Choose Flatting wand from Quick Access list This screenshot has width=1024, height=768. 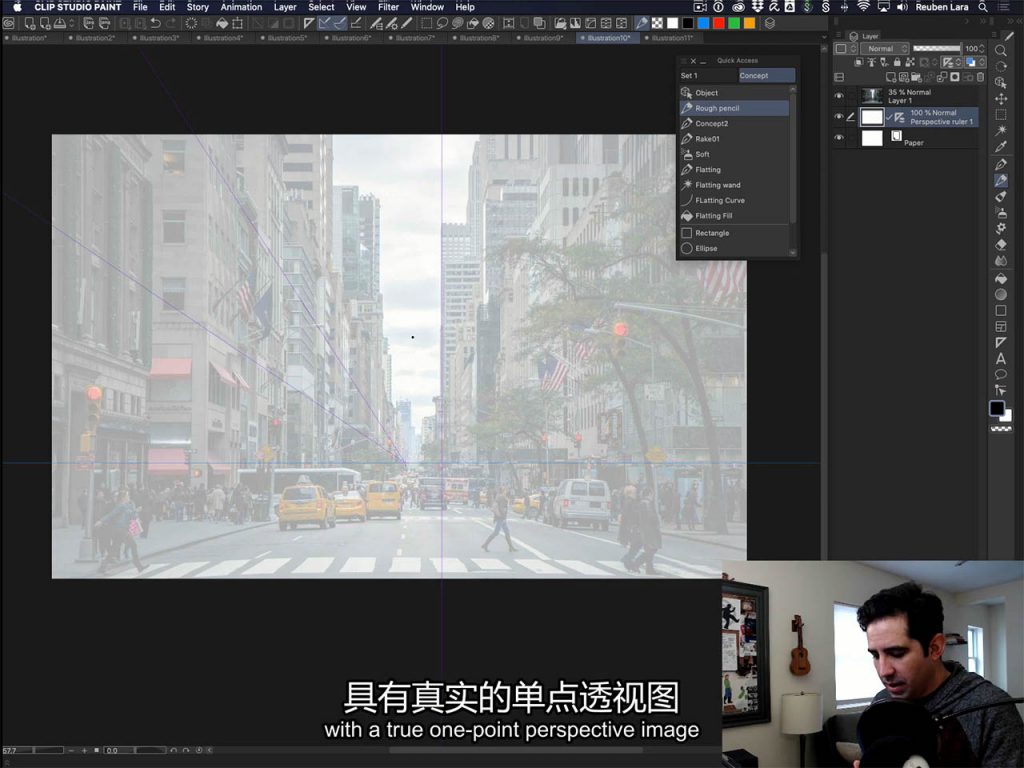click(x=717, y=185)
